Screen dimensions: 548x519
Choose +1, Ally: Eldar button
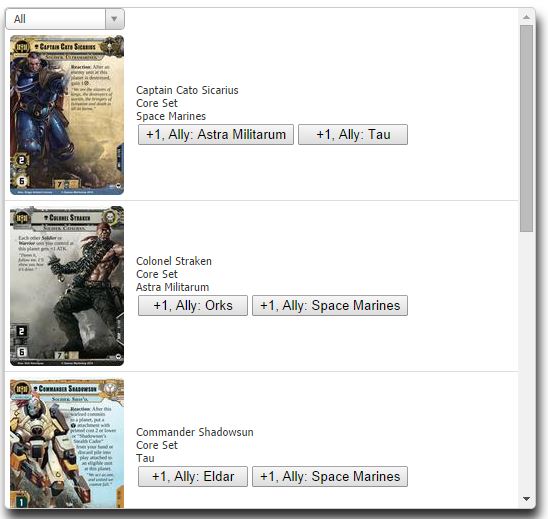(x=193, y=476)
